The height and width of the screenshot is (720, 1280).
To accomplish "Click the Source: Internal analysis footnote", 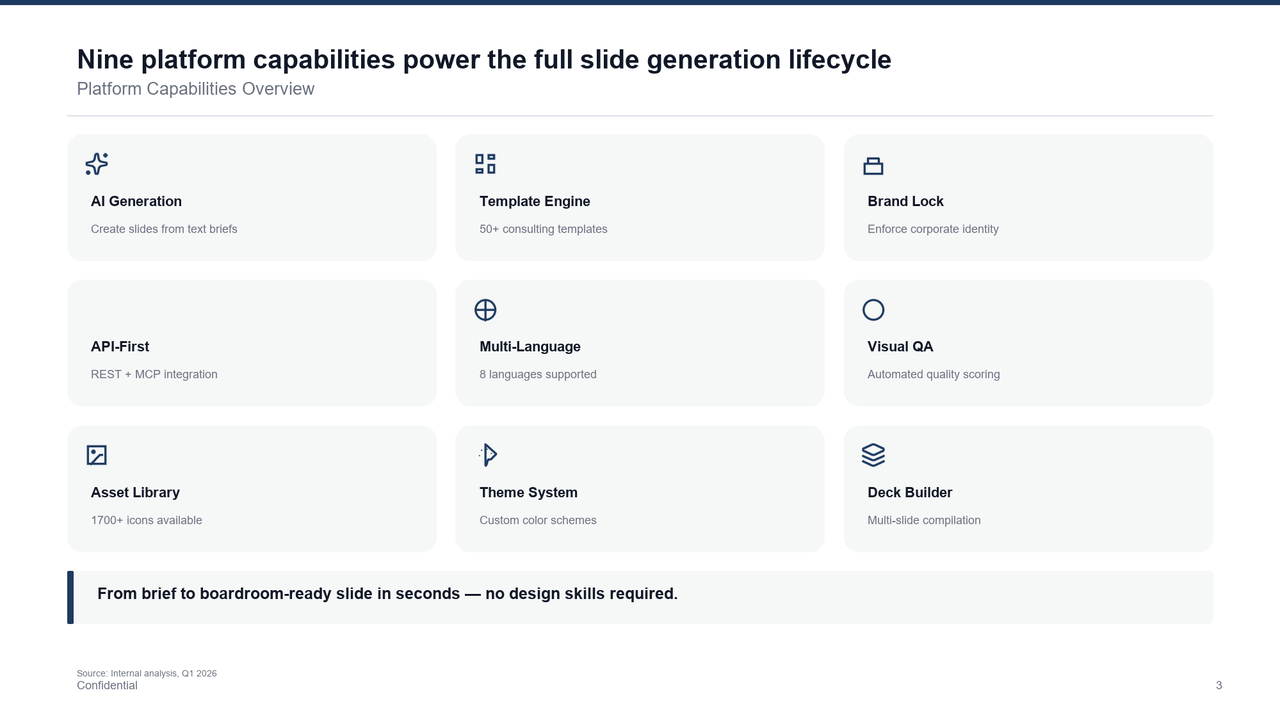I will coord(147,673).
